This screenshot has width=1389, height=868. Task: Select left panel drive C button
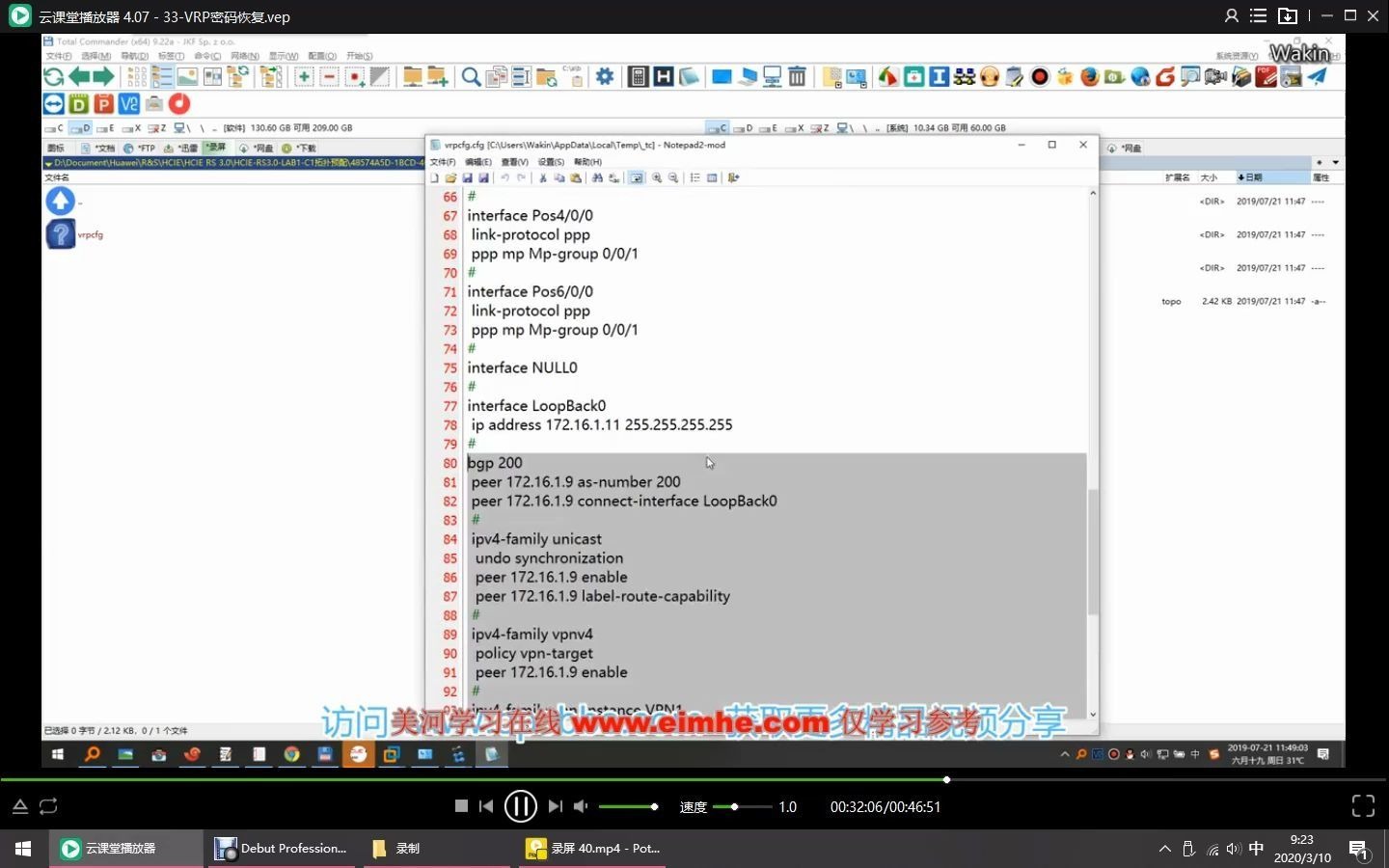[54, 127]
